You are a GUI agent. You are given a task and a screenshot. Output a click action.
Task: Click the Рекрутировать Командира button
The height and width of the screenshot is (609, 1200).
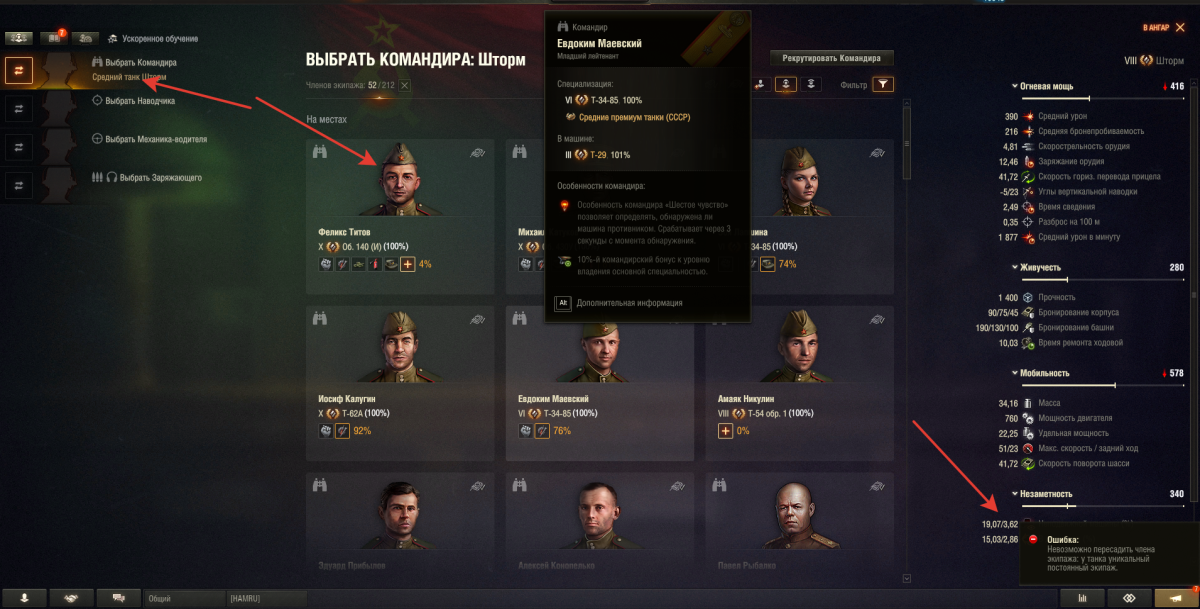click(832, 58)
